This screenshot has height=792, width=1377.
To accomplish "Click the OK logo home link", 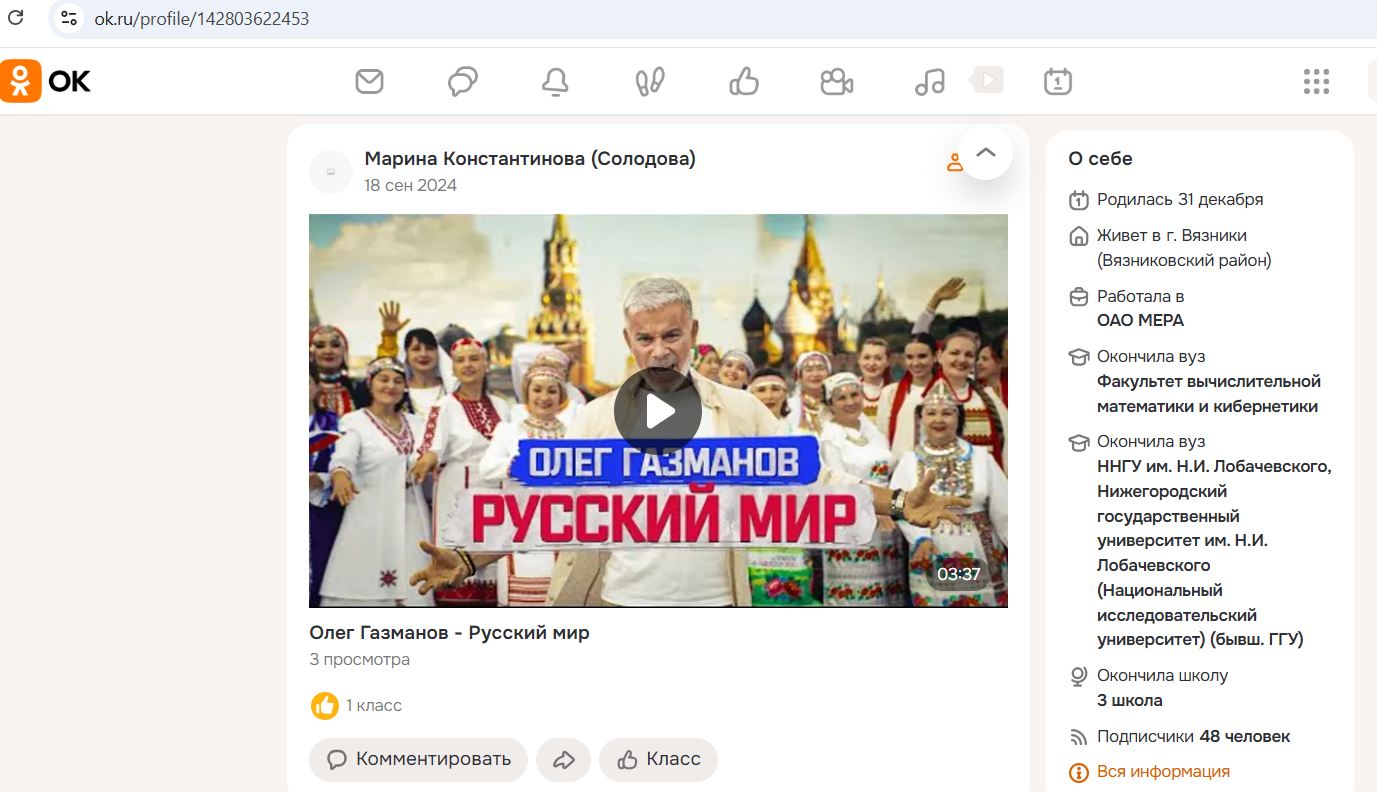I will coord(46,81).
